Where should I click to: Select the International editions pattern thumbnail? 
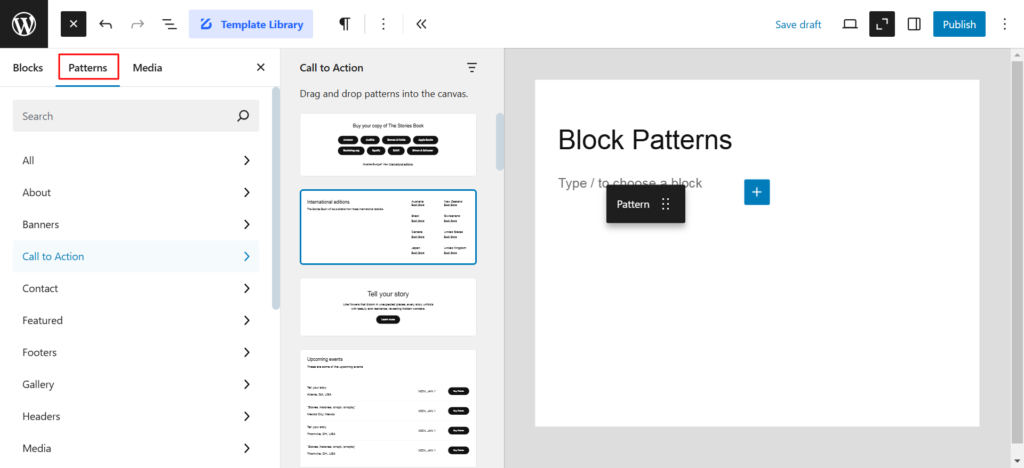(388, 227)
